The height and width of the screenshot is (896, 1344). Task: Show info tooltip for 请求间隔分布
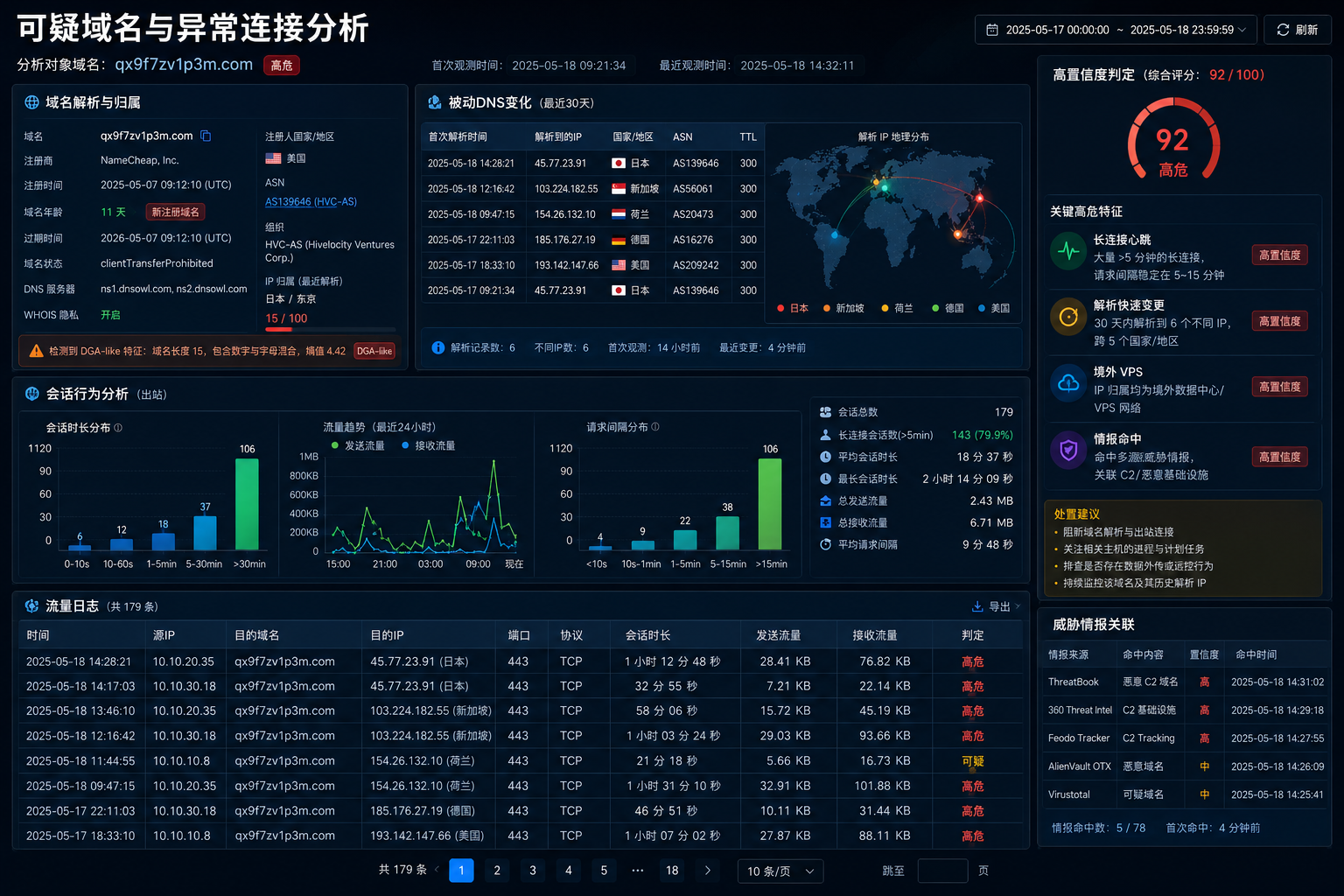[x=655, y=427]
